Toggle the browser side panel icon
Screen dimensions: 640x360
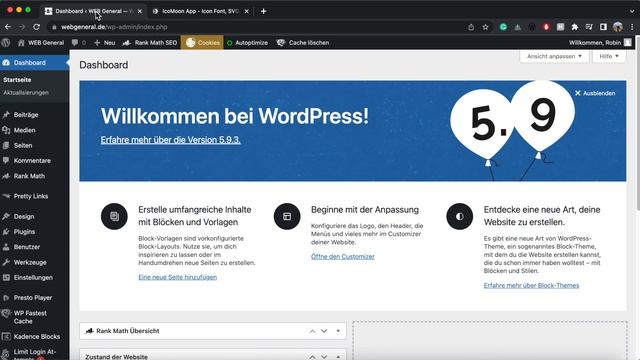tap(603, 27)
